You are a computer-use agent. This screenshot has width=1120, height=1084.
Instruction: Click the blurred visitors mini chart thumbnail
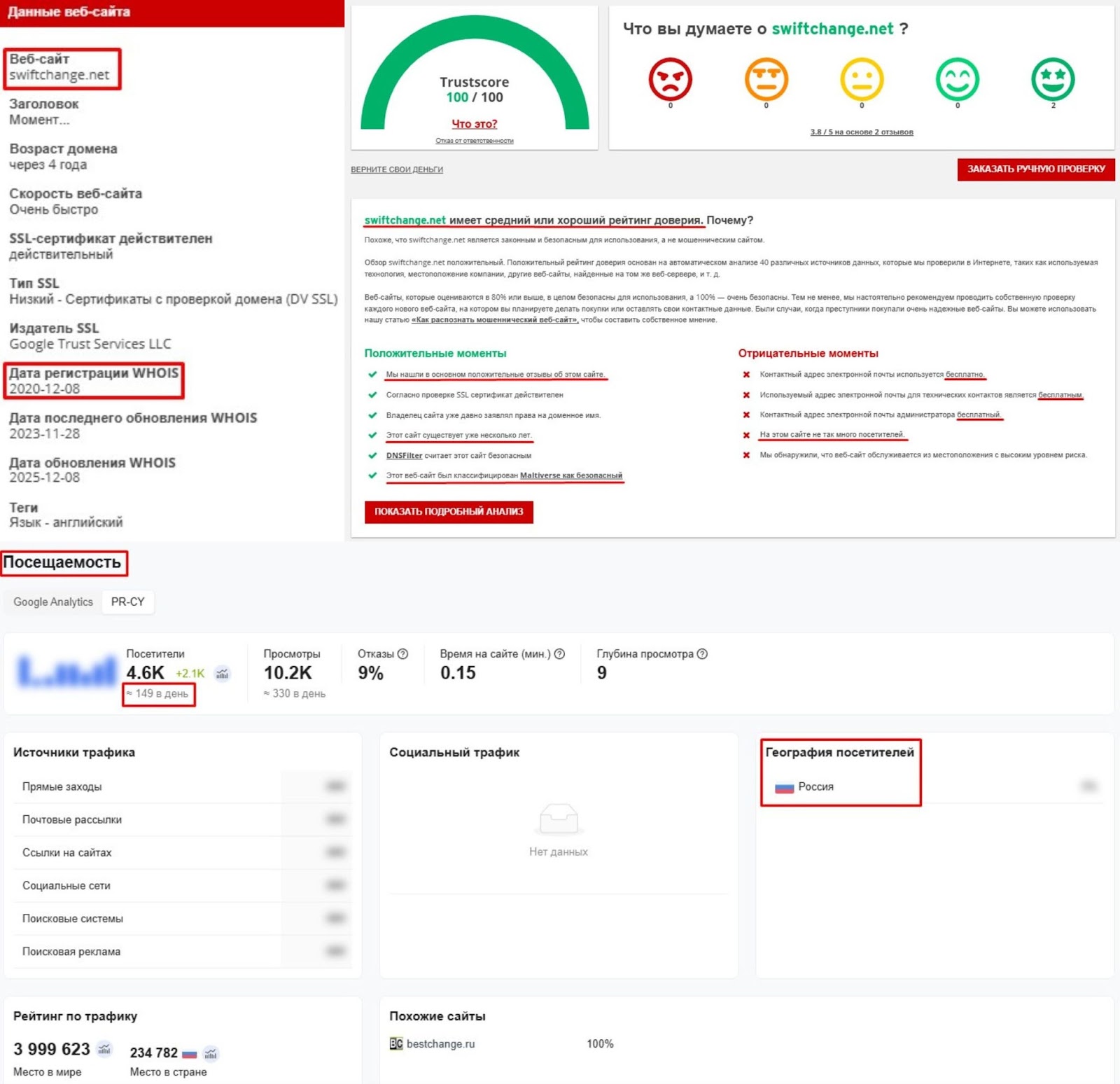(x=67, y=671)
